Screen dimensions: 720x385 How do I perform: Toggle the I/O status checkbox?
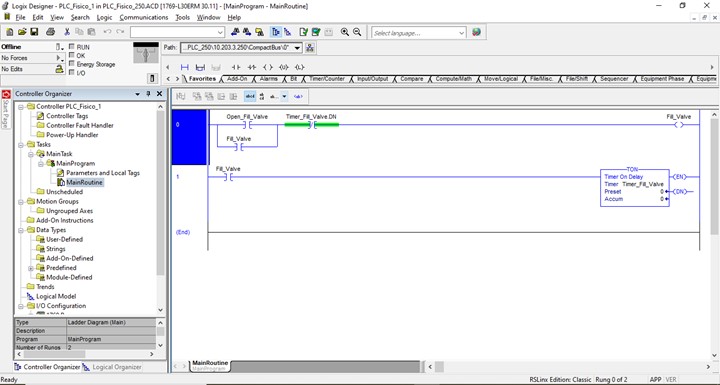pyautogui.click(x=71, y=73)
